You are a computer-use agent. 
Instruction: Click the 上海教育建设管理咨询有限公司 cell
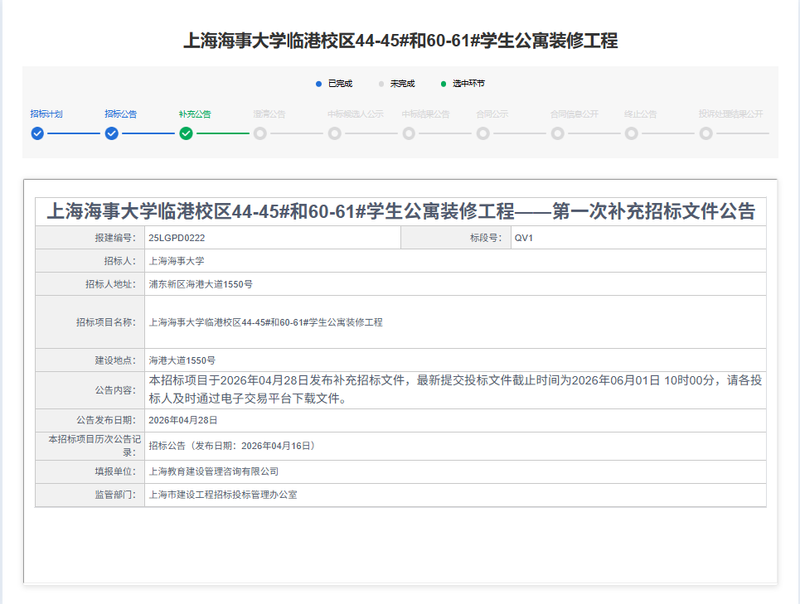(213, 471)
